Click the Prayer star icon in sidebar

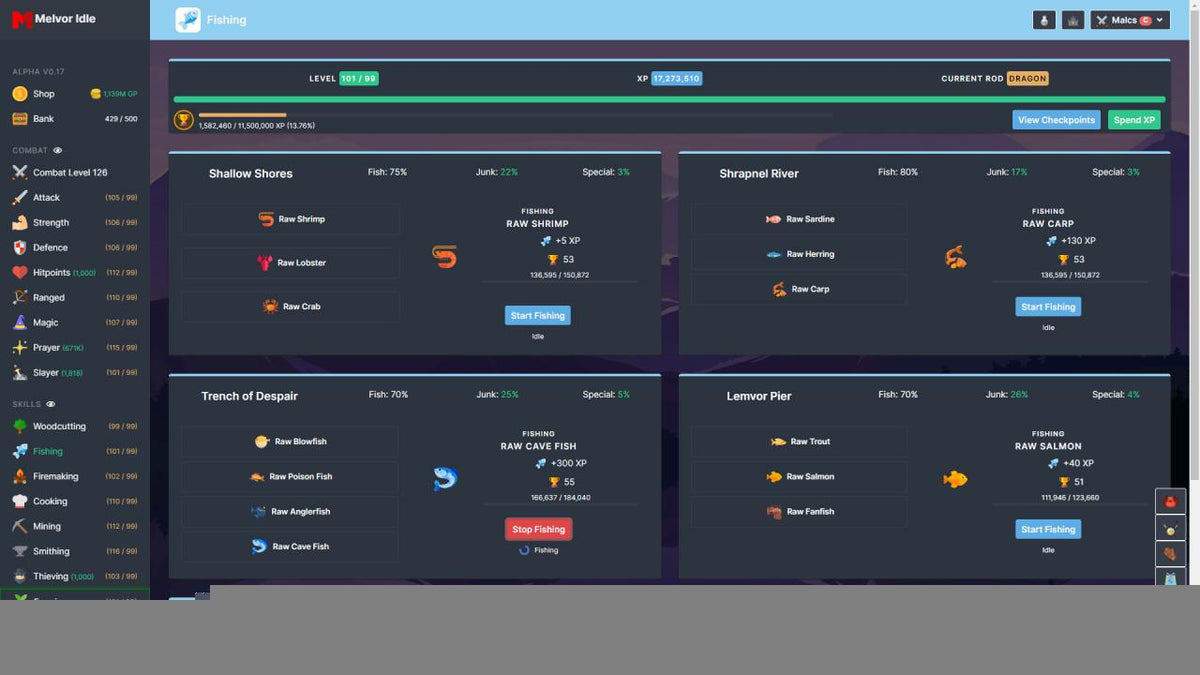pyautogui.click(x=20, y=348)
